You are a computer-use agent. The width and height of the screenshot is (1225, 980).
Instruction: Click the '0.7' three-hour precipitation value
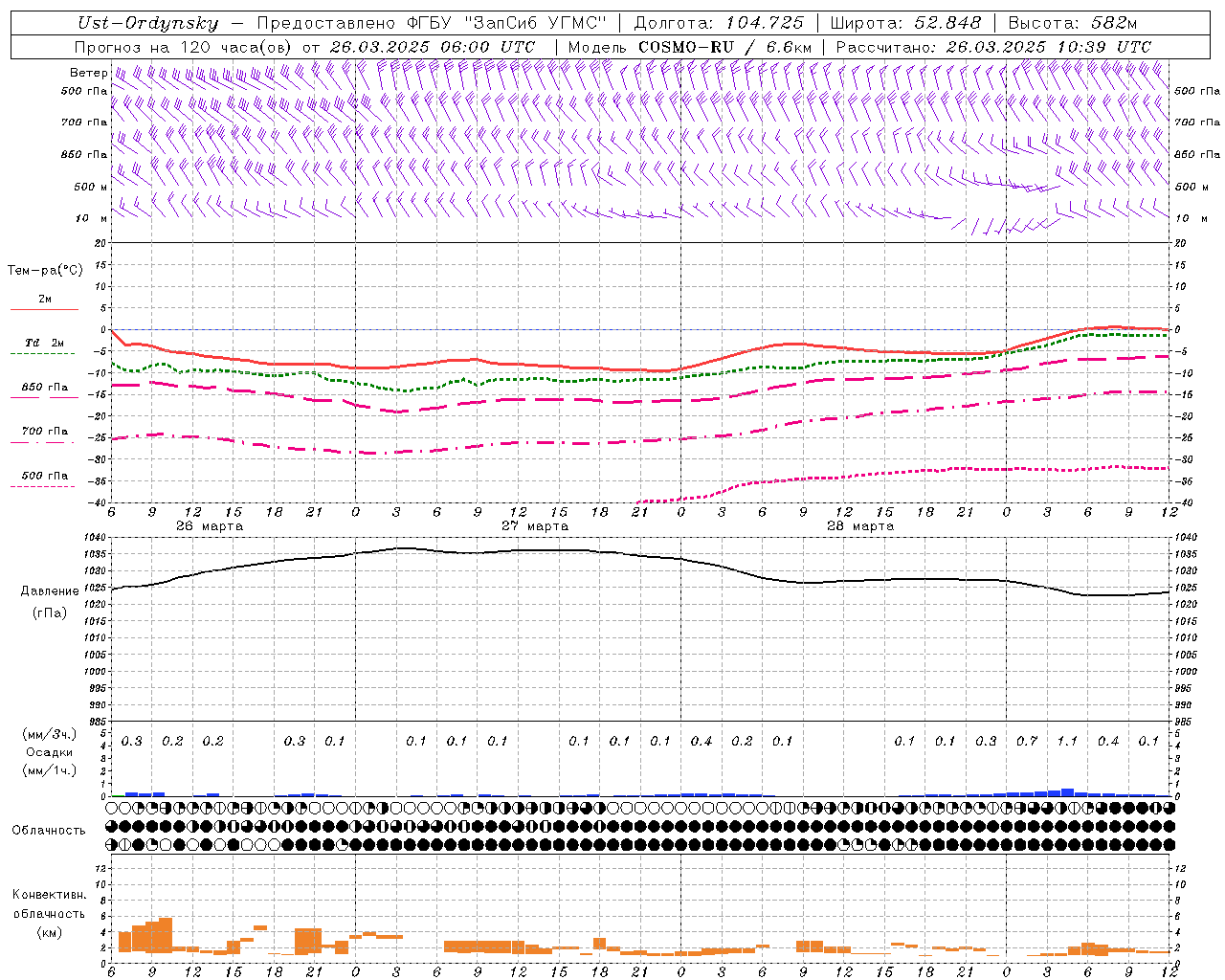[1027, 742]
